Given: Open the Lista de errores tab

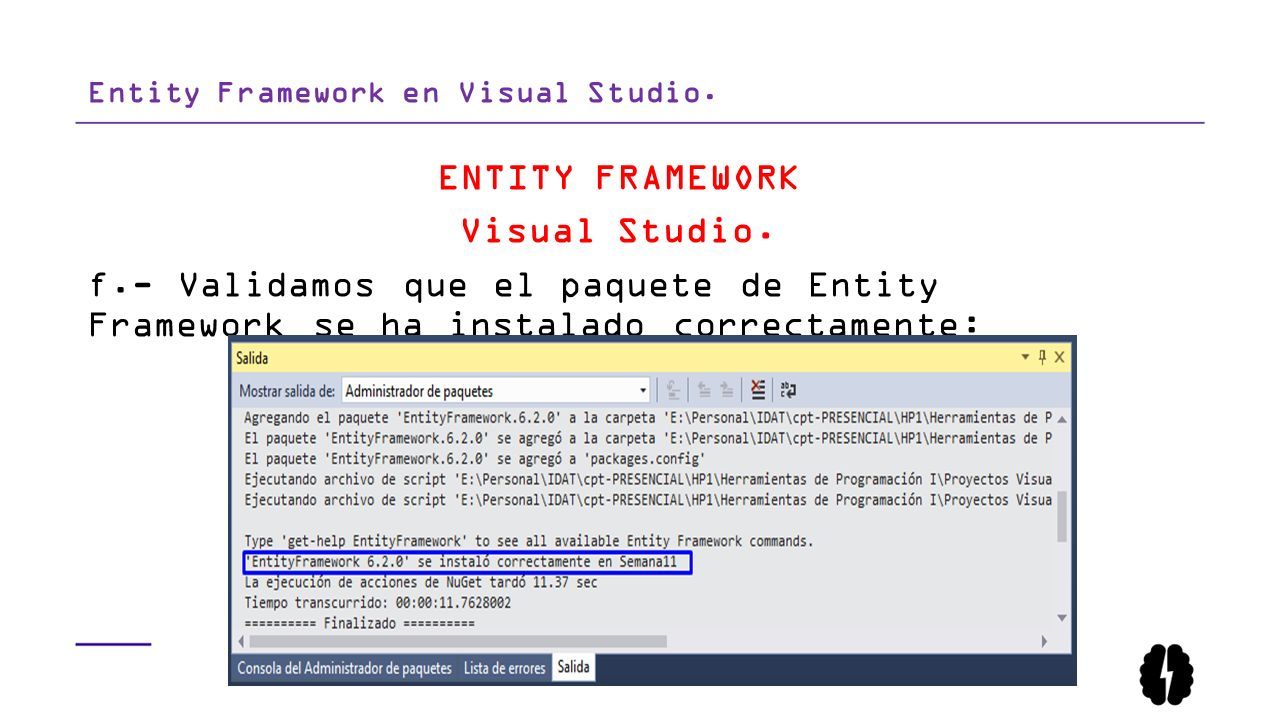Looking at the screenshot, I should pyautogui.click(x=504, y=668).
